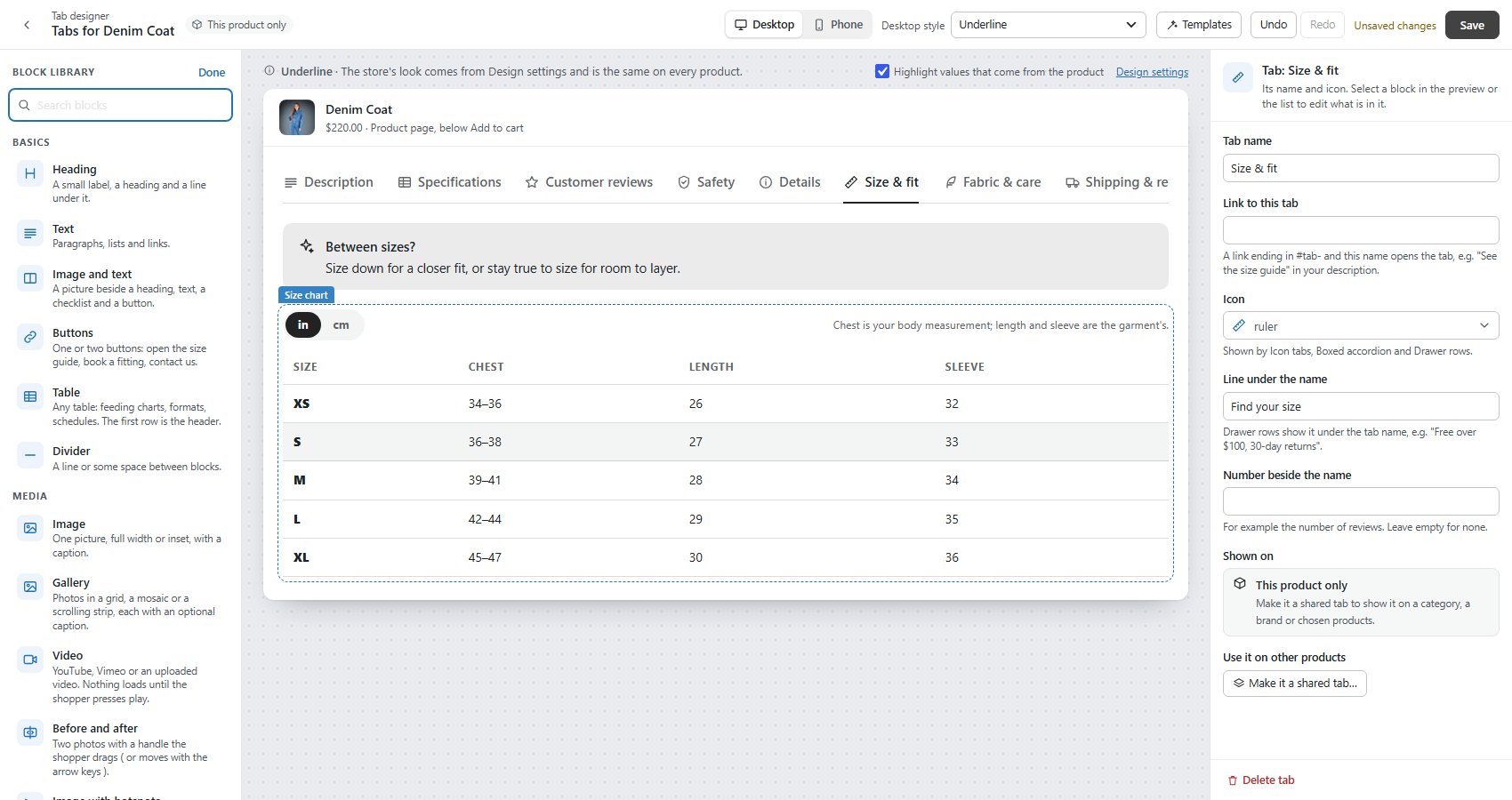Open the Design settings link
1512x800 pixels.
pyautogui.click(x=1152, y=72)
